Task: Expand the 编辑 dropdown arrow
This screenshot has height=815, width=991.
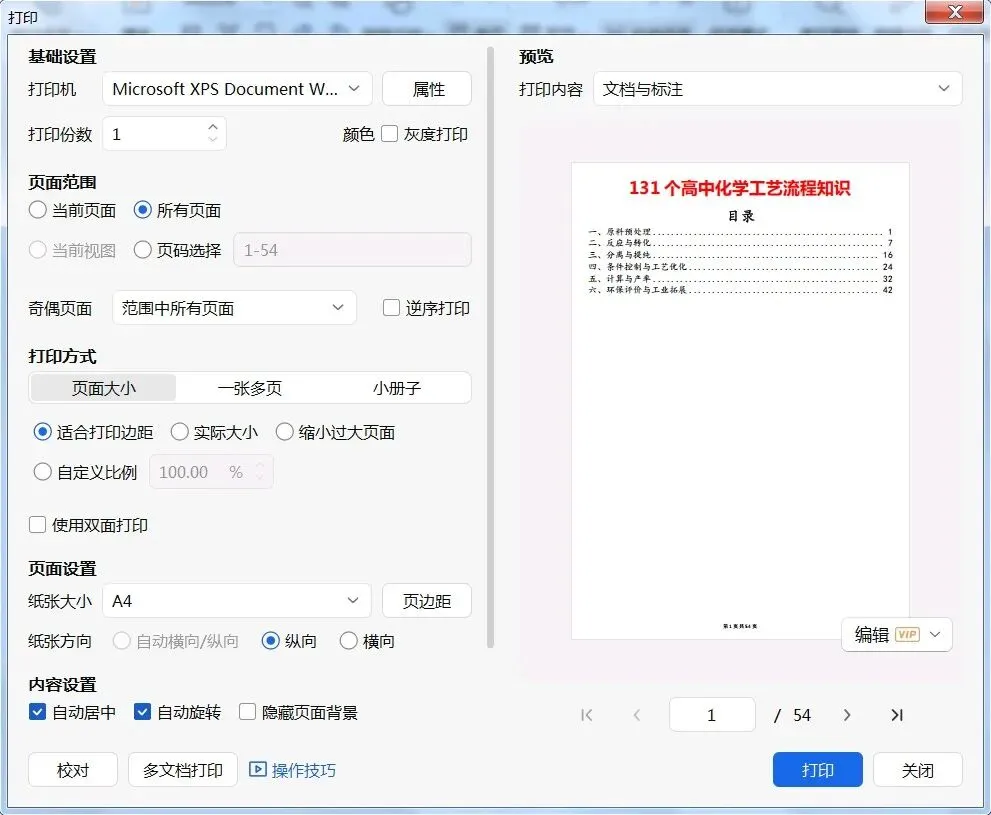Action: click(x=935, y=634)
